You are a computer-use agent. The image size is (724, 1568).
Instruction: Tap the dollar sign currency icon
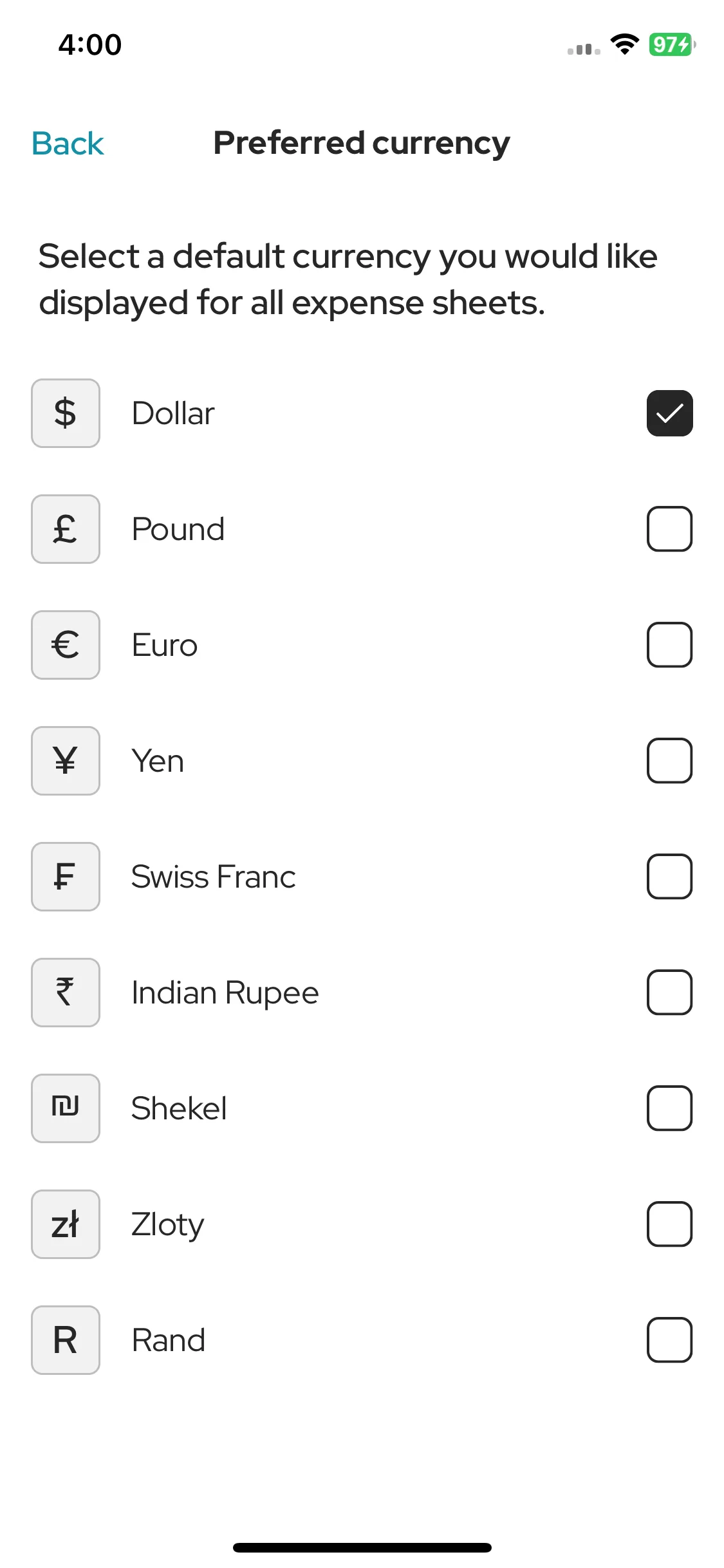(x=66, y=413)
